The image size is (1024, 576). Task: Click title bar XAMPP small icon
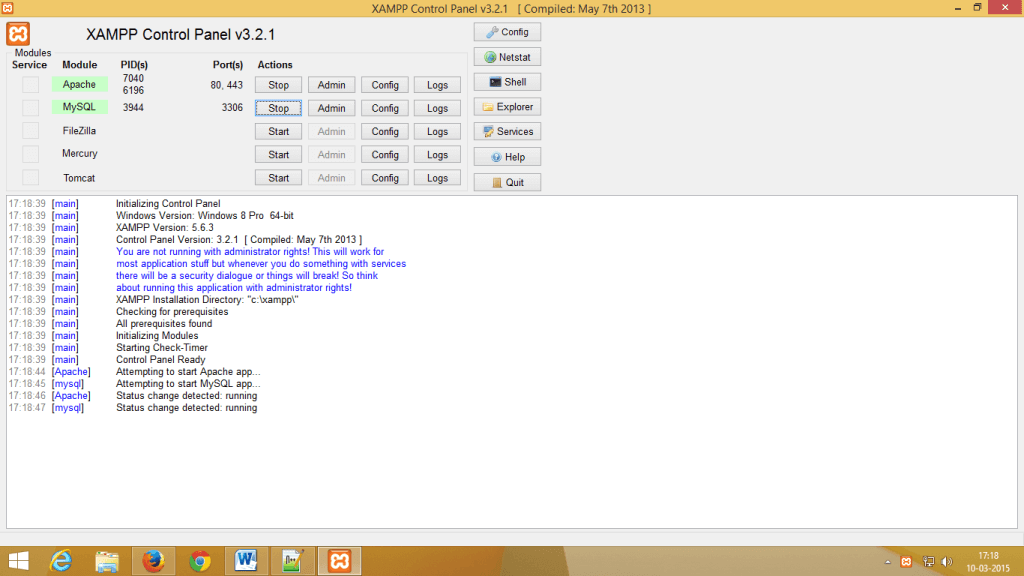pos(7,8)
